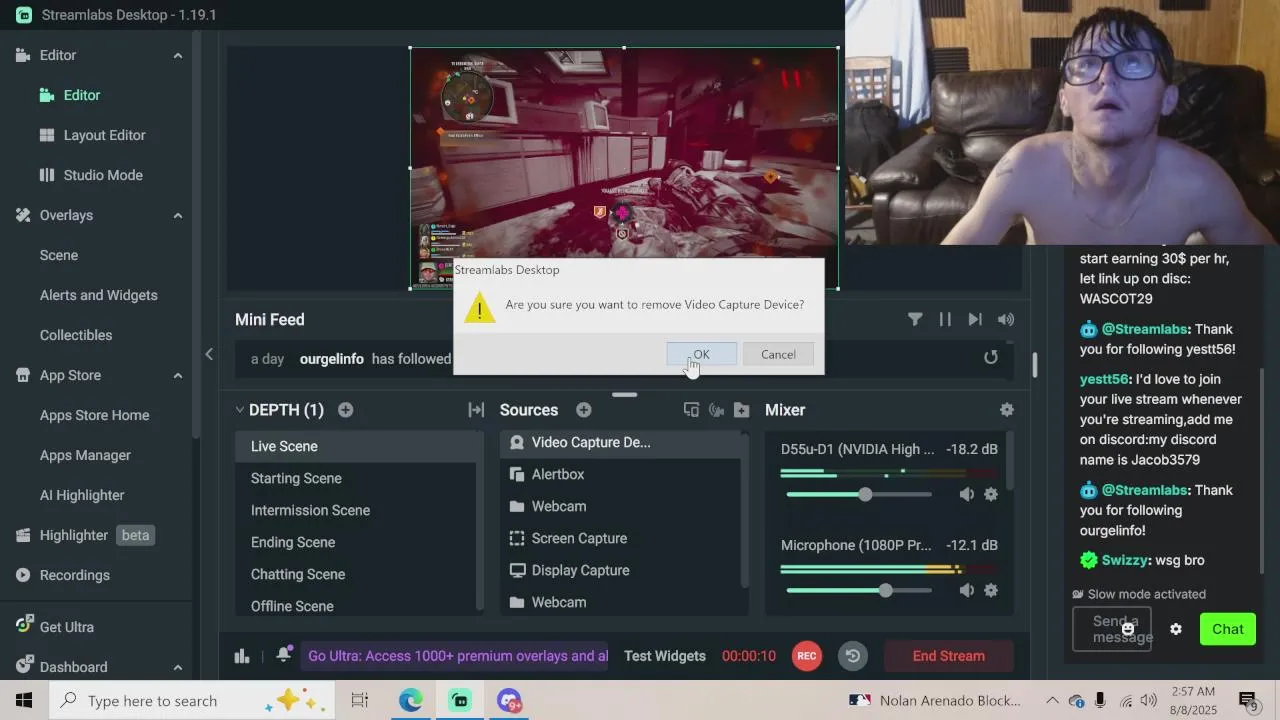Toggle the replay buffer button
This screenshot has width=1280, height=720.
pos(853,656)
